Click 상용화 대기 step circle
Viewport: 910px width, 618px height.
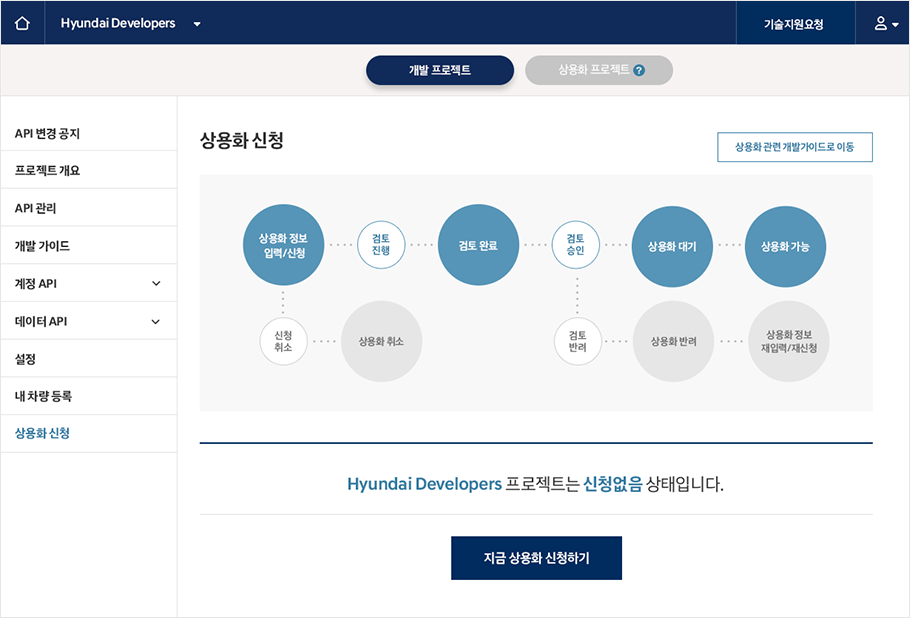tap(672, 247)
